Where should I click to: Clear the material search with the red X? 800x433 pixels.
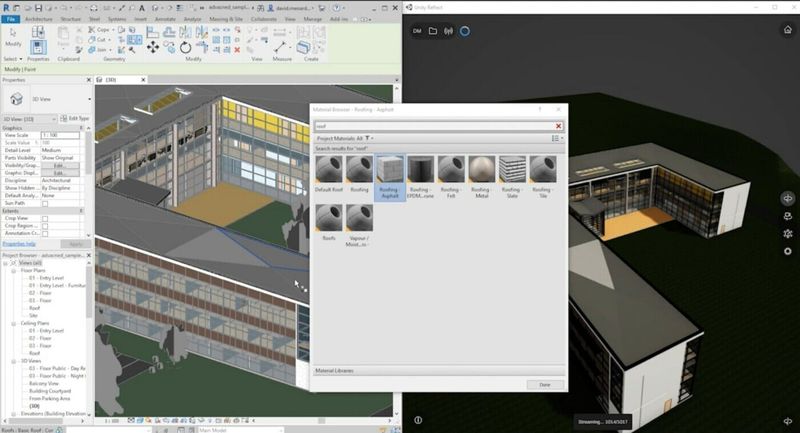pyautogui.click(x=559, y=126)
